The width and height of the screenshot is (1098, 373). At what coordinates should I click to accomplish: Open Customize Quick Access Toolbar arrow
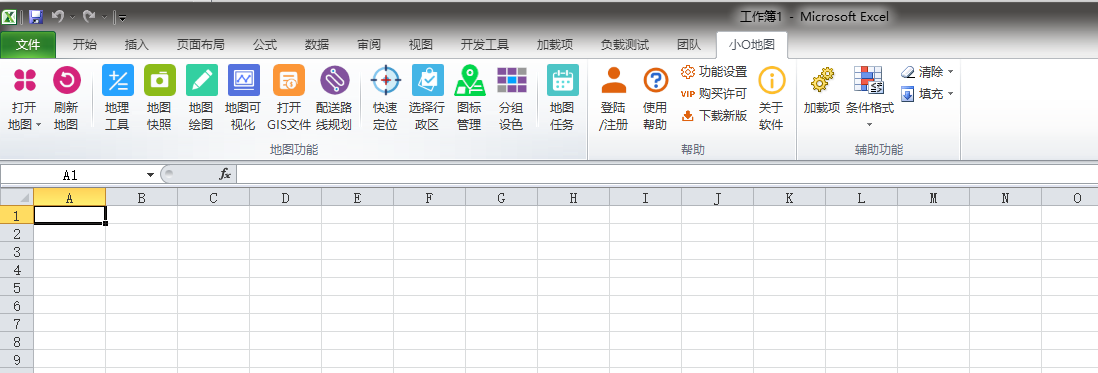point(123,17)
